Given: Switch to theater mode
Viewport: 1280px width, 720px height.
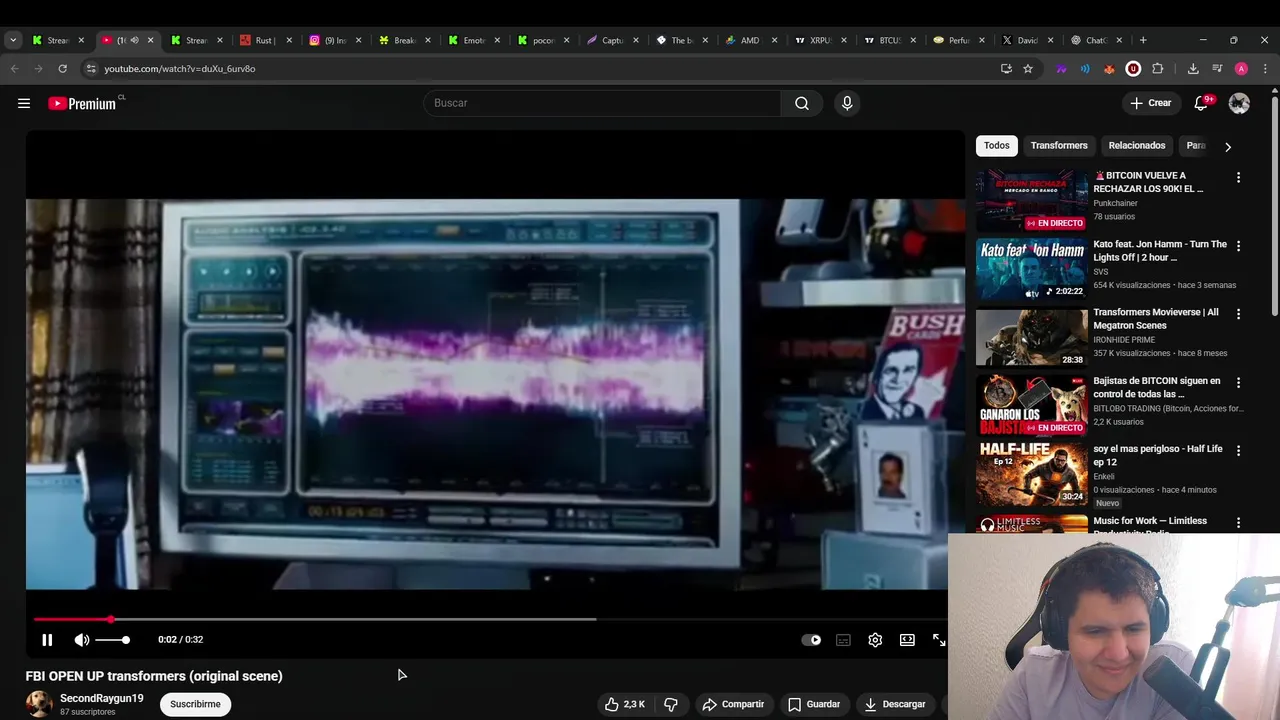Looking at the screenshot, I should point(907,640).
